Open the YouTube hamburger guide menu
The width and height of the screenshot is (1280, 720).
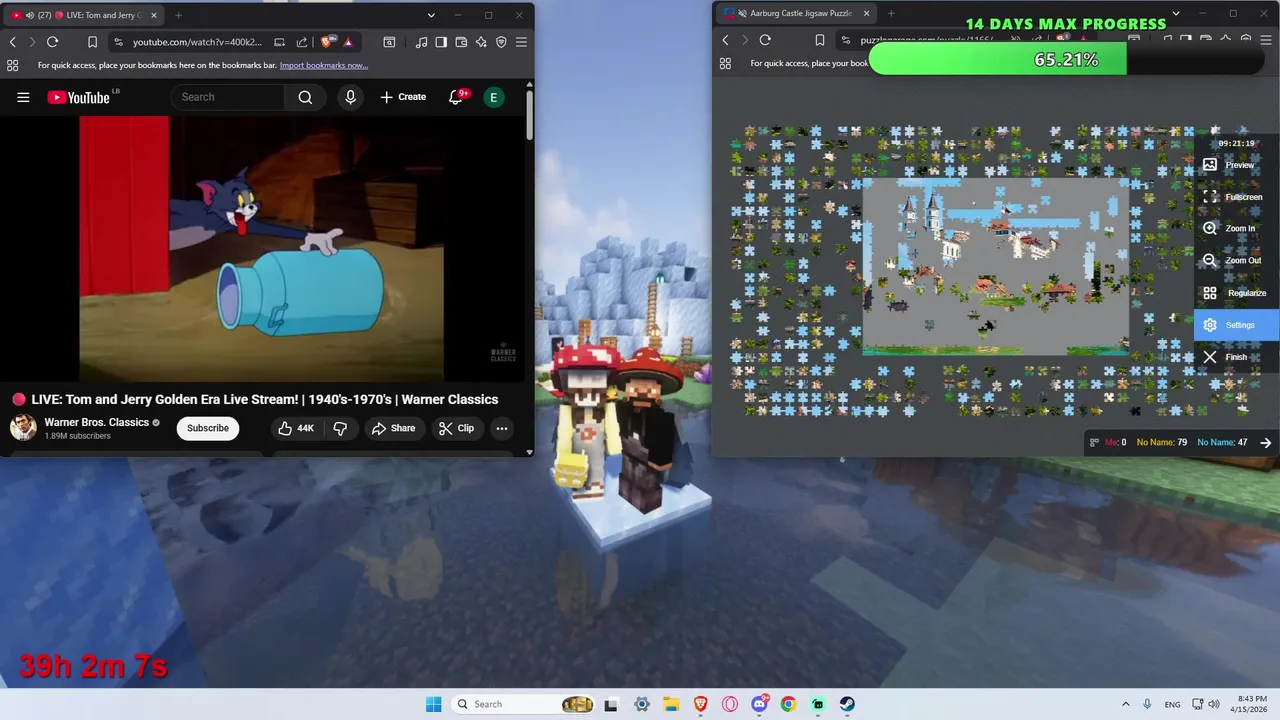coord(23,97)
